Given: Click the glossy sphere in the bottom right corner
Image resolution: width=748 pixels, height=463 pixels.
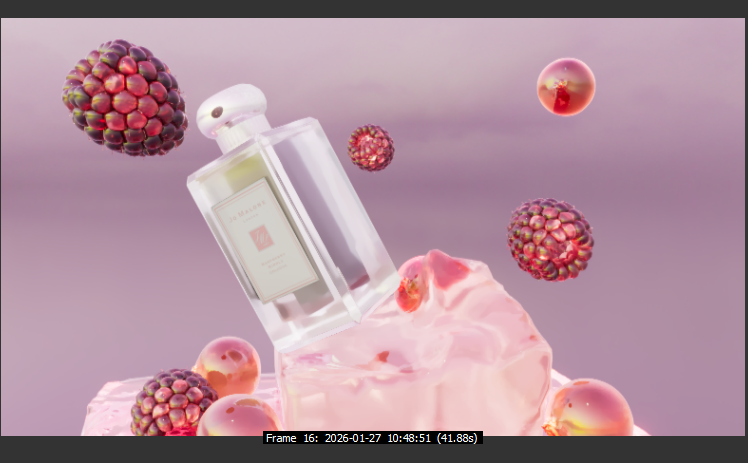Looking at the screenshot, I should [590, 408].
